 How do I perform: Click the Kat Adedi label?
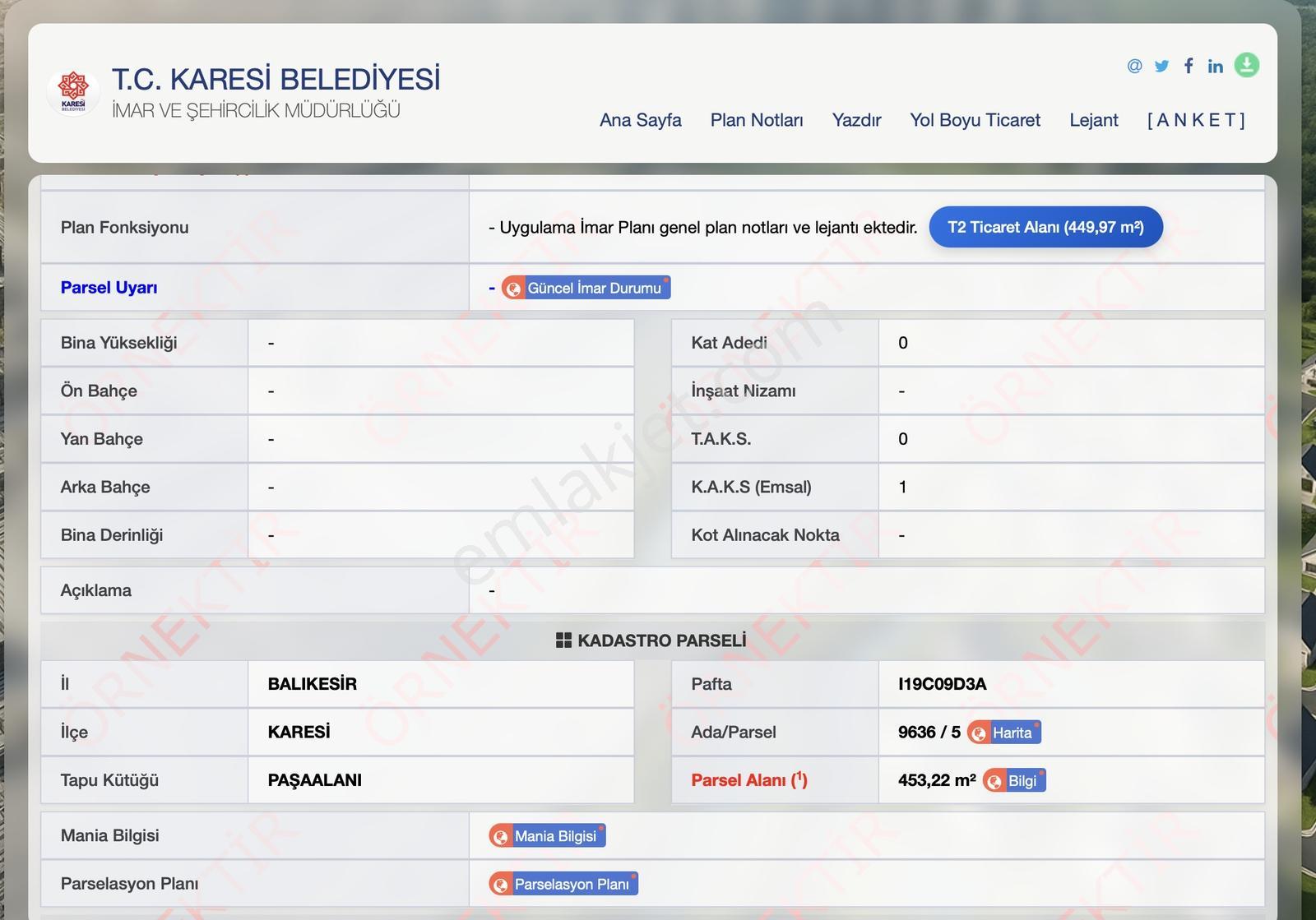click(729, 343)
